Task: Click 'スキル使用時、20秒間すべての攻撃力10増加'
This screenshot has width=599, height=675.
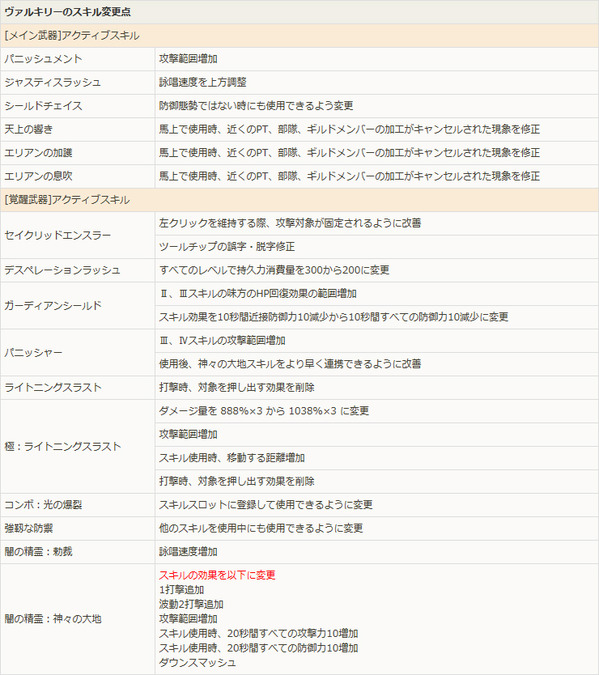Action: 258,634
